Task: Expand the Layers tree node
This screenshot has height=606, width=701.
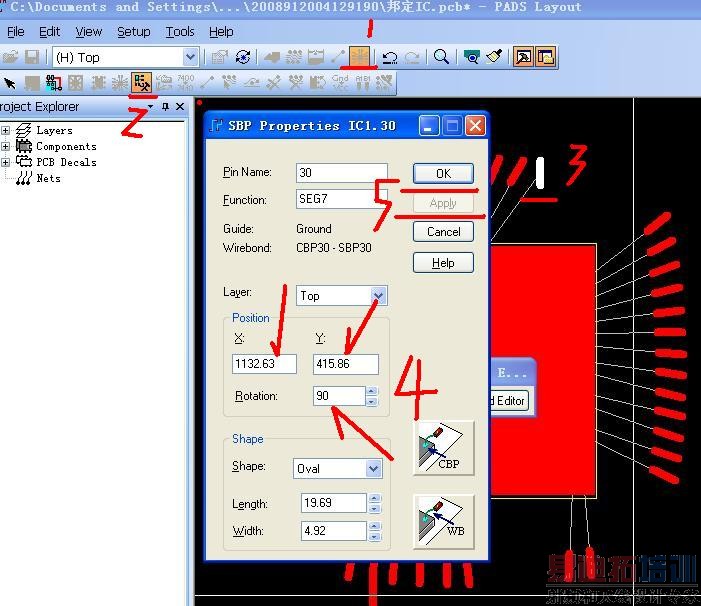Action: (5, 130)
